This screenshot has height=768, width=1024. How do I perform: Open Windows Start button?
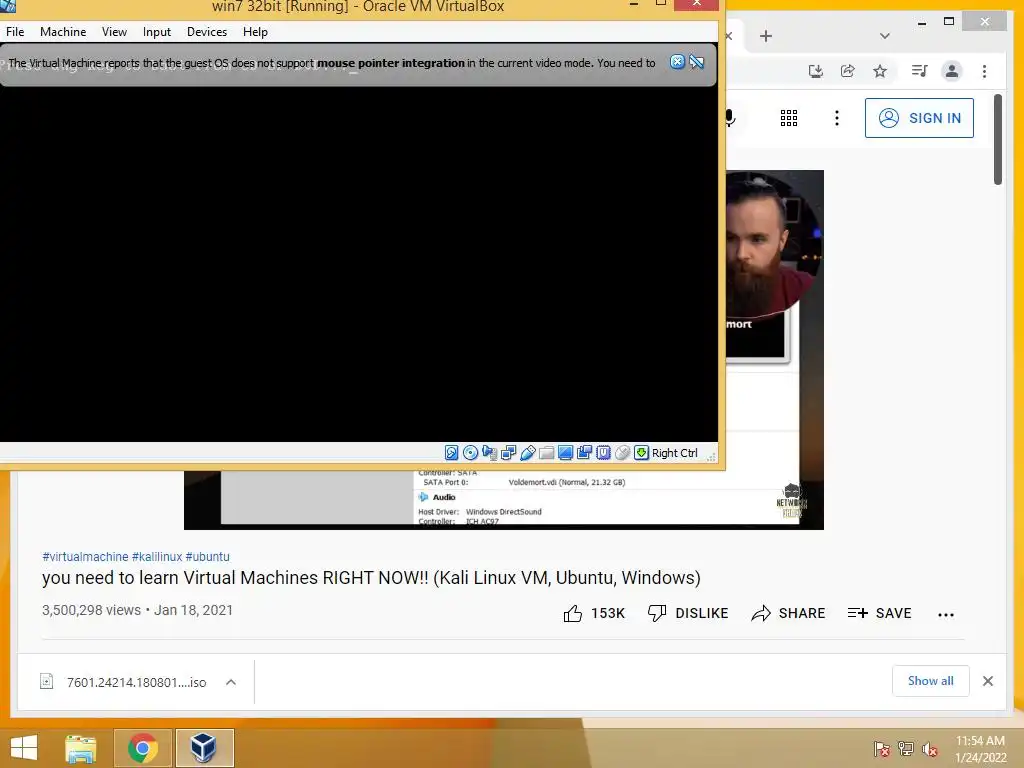tap(24, 748)
